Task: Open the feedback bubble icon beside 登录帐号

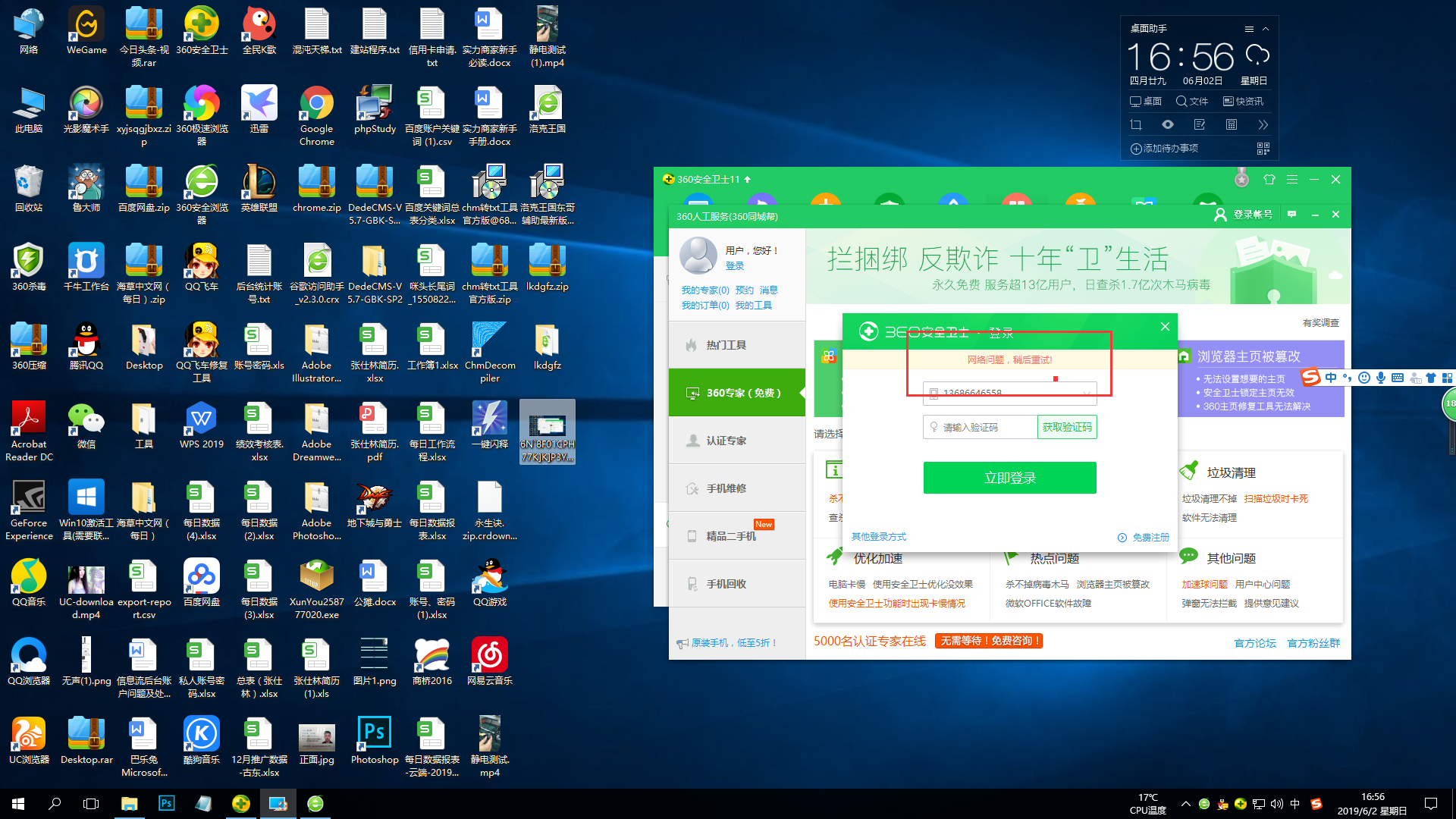Action: (1292, 215)
